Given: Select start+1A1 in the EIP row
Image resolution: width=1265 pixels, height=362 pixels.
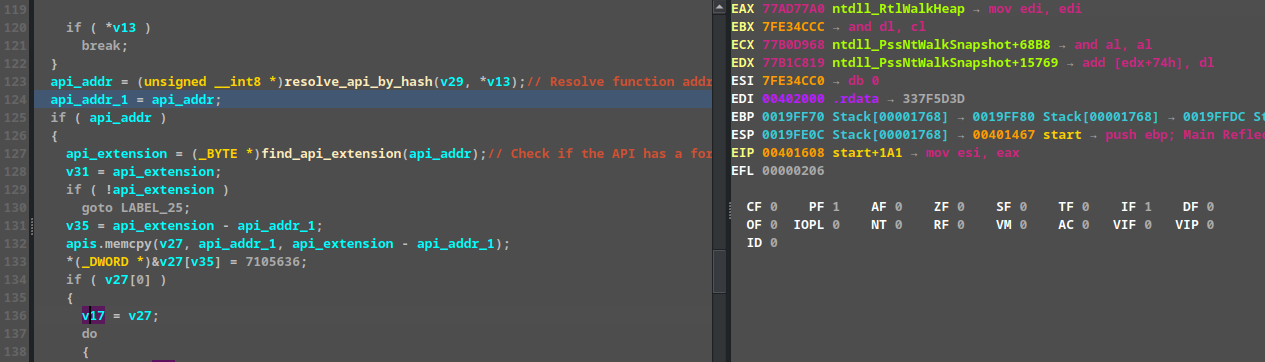Looking at the screenshot, I should (867, 152).
